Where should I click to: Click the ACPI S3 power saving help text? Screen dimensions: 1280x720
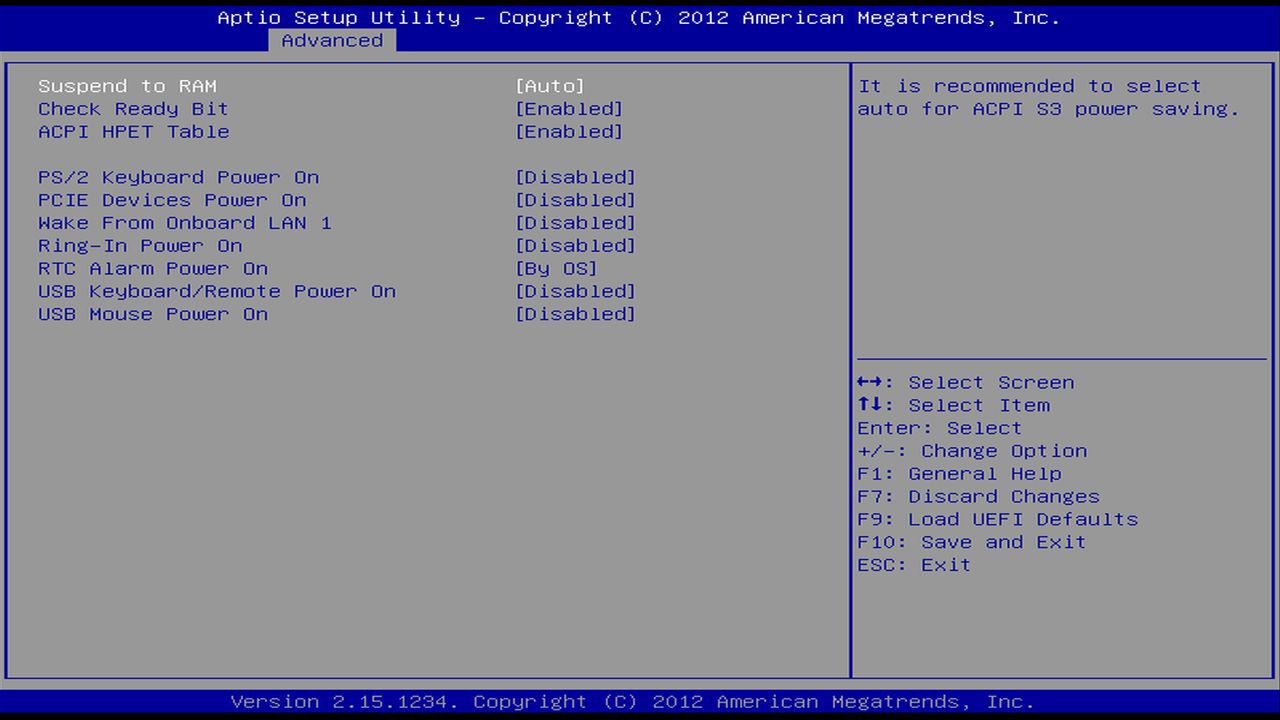point(1048,98)
